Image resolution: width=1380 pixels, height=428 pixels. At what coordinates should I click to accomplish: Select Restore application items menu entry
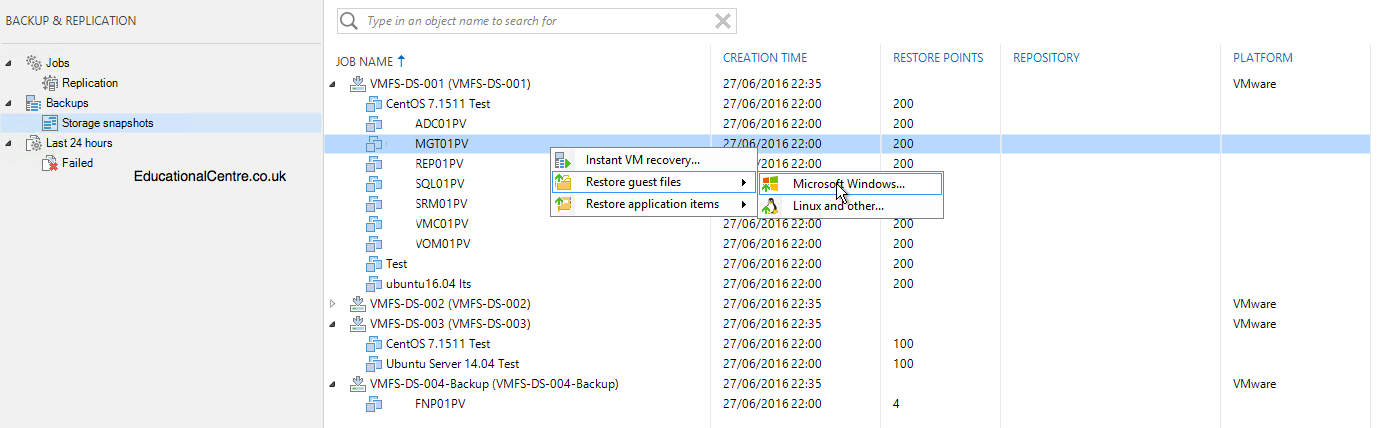tap(654, 204)
